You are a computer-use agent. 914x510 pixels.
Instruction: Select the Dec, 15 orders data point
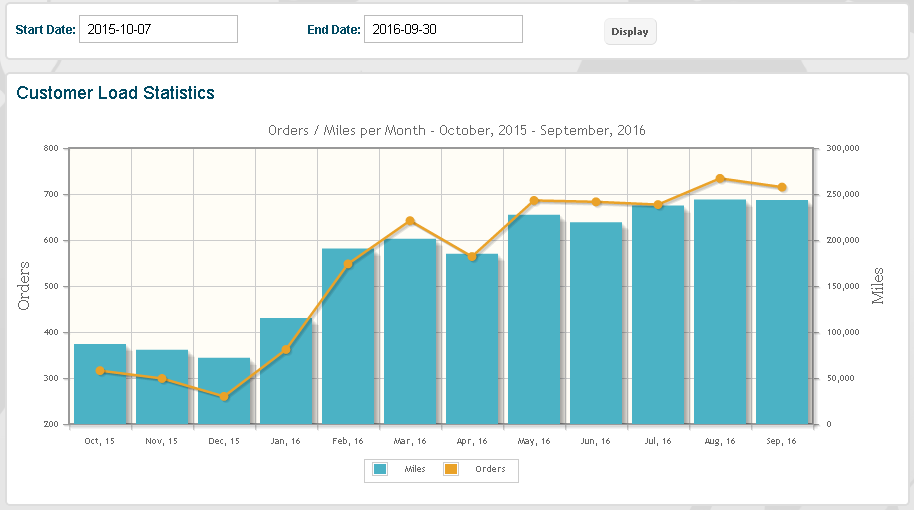[224, 397]
